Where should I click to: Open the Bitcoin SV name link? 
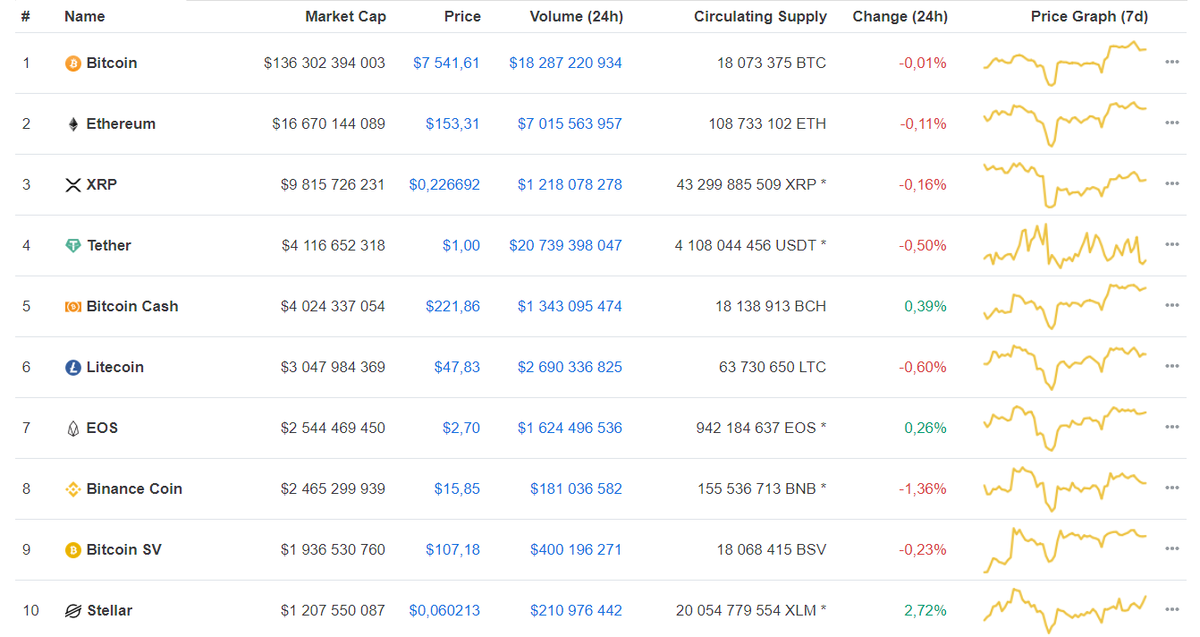tap(124, 550)
